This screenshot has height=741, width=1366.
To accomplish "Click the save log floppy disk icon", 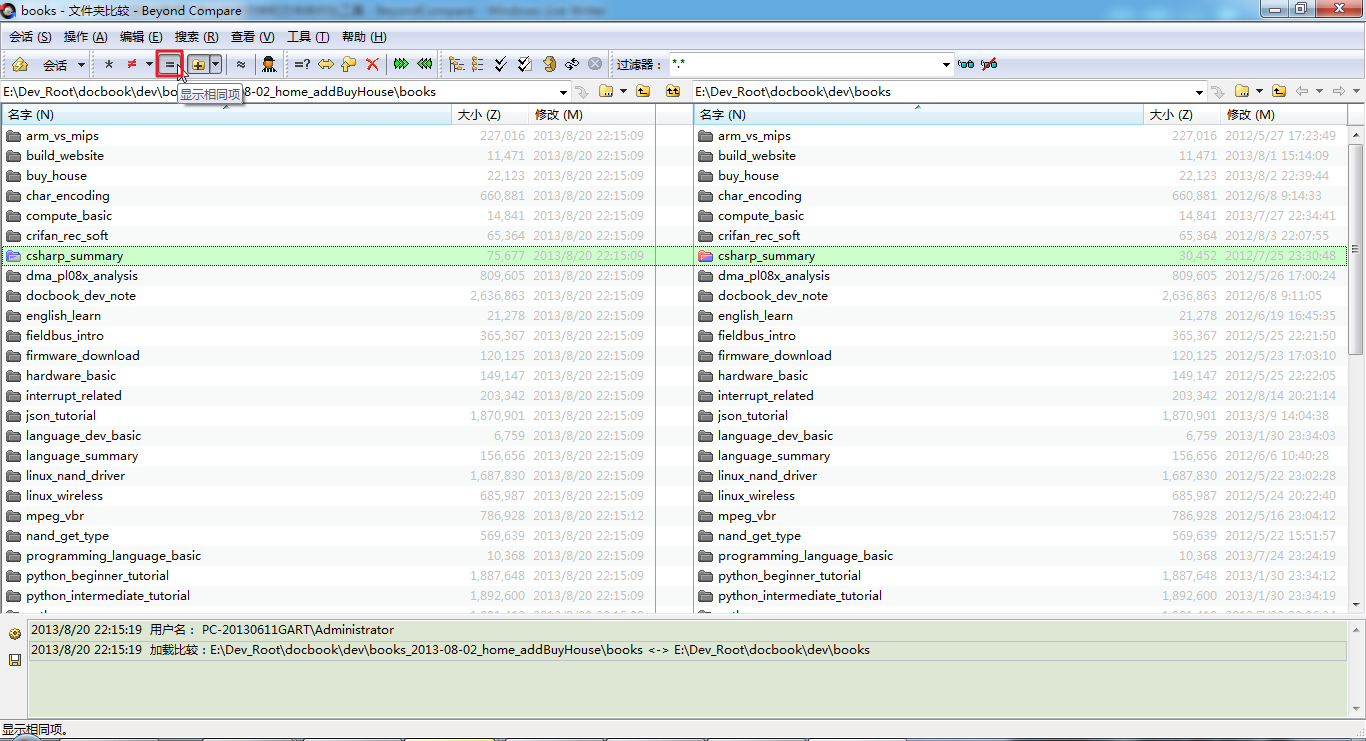I will [x=15, y=660].
